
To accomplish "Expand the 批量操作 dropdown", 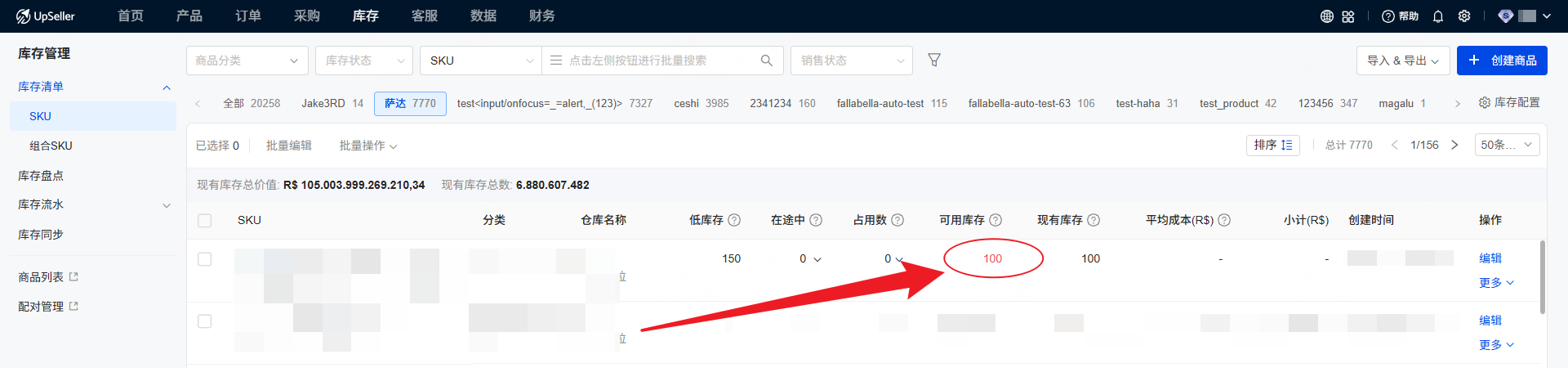I will 367,146.
